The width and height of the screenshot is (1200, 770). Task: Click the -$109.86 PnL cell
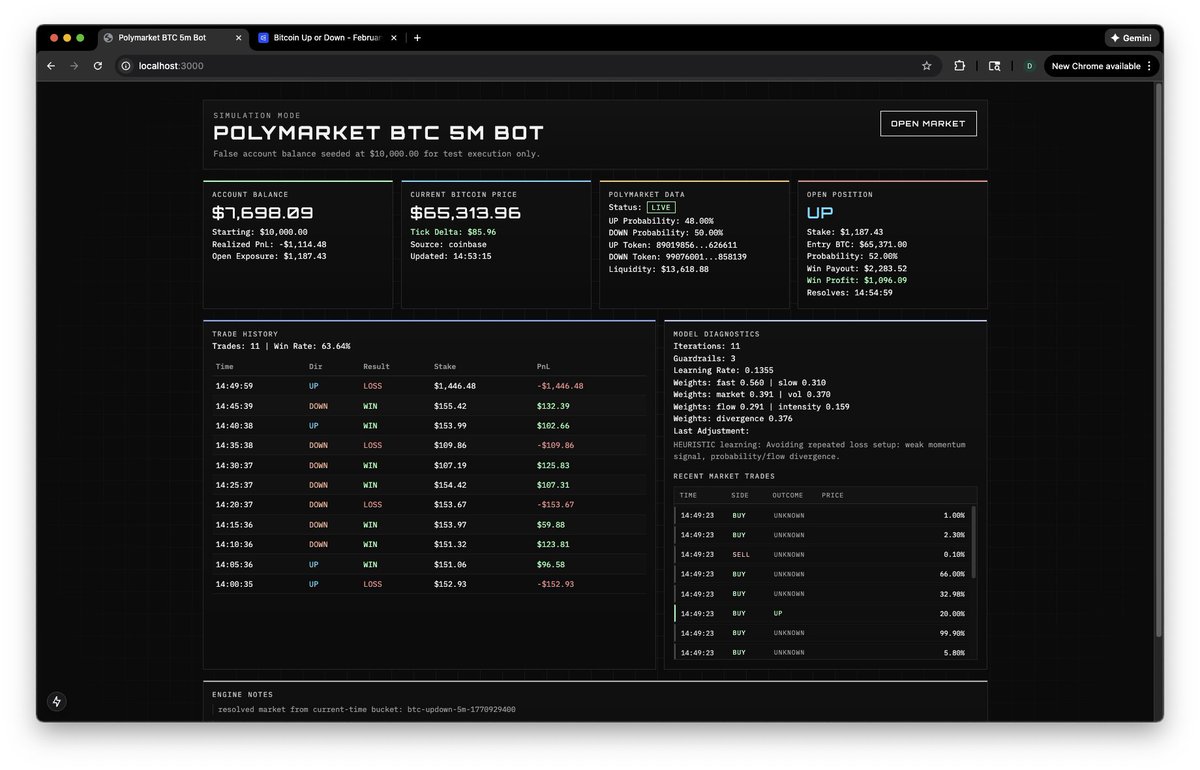coord(556,445)
